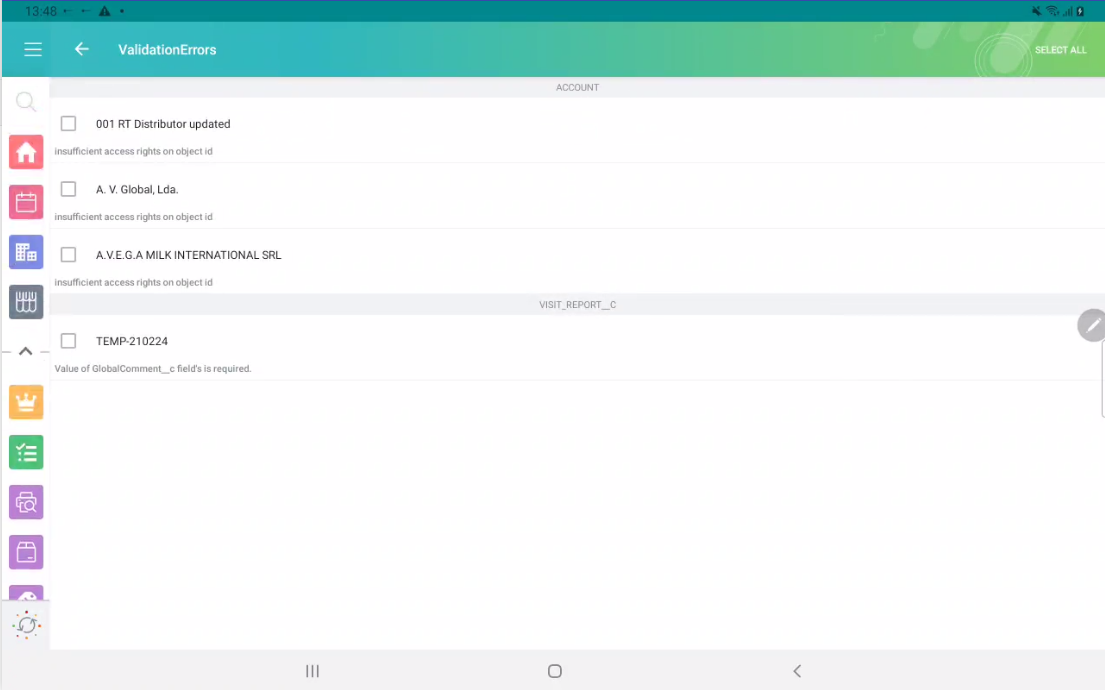Open the pink Calendar icon
The width and height of the screenshot is (1105, 690).
coord(26,202)
